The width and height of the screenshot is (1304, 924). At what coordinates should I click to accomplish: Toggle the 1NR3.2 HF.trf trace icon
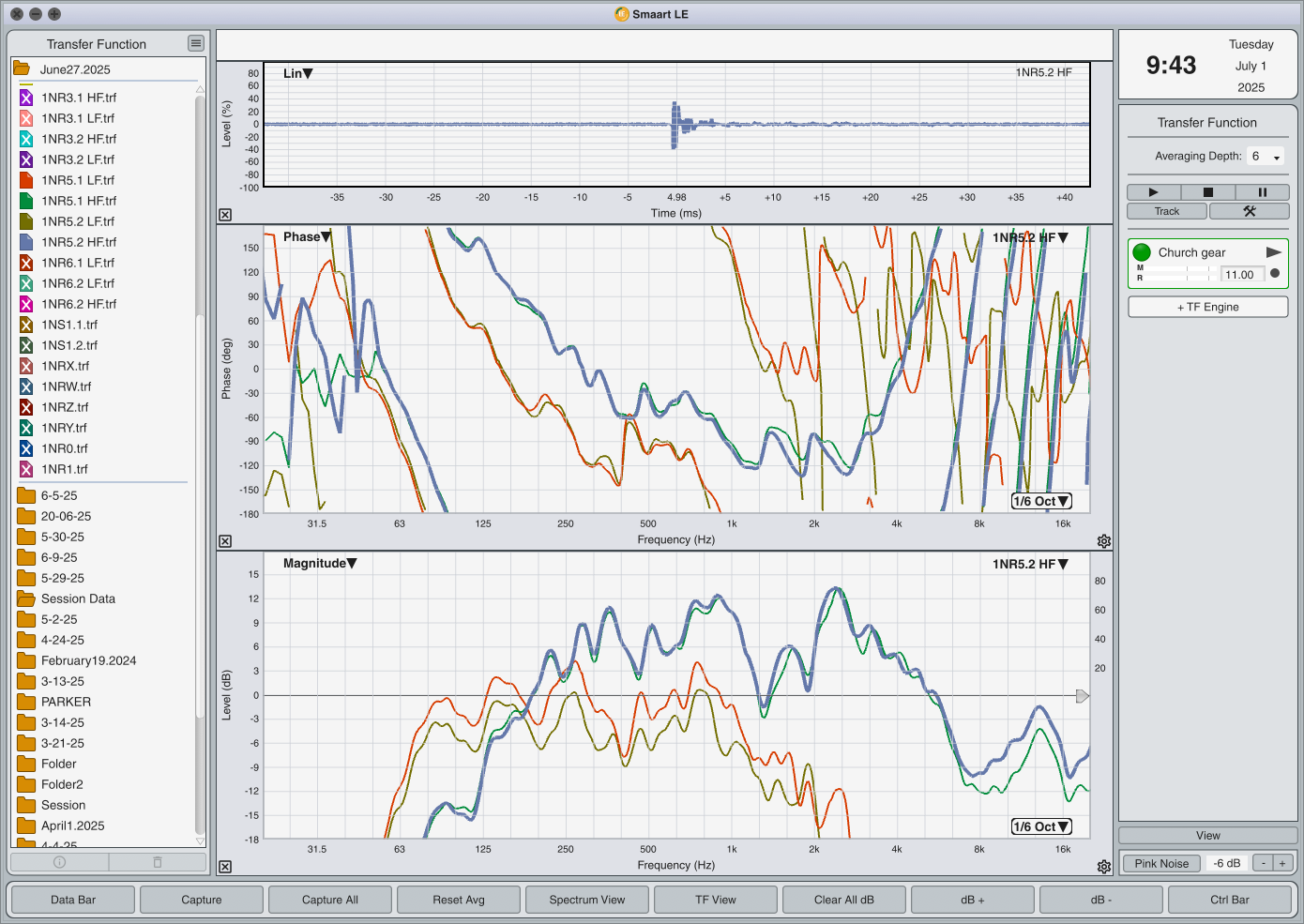click(x=26, y=139)
